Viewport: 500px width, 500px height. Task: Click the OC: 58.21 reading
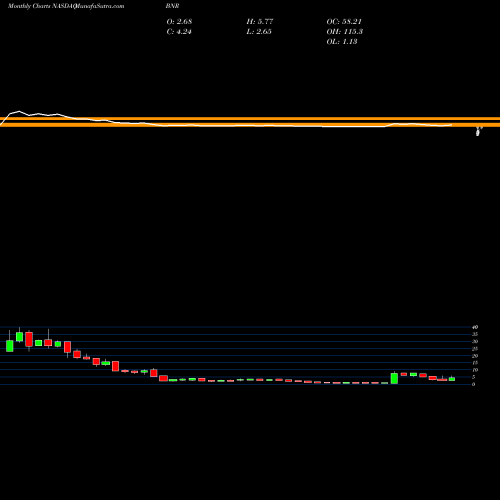point(344,21)
